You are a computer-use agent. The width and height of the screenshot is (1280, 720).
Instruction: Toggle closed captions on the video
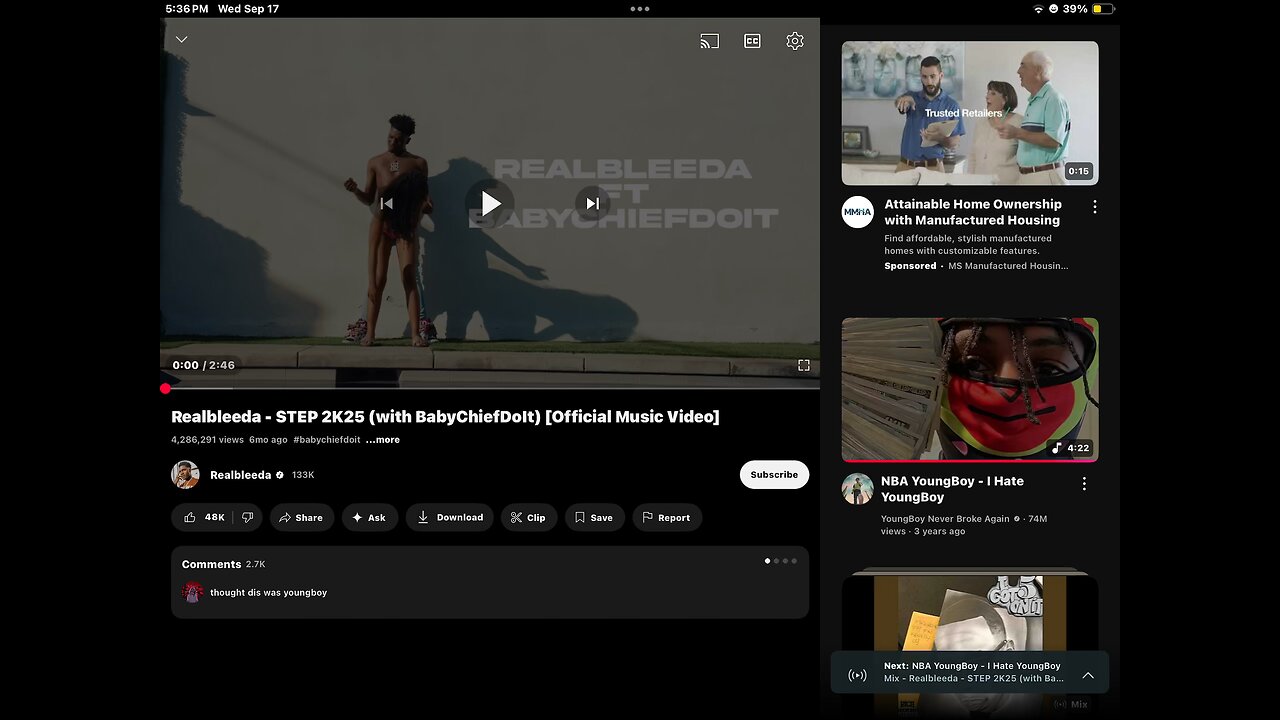(752, 41)
